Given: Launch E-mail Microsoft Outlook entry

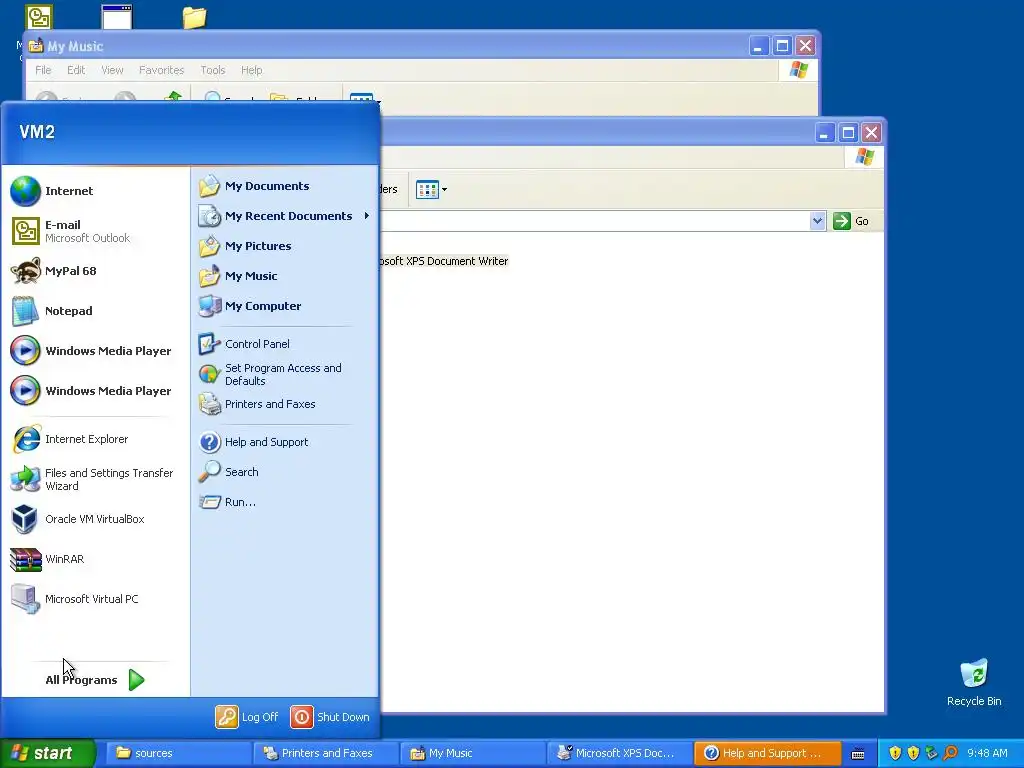Looking at the screenshot, I should coord(95,231).
